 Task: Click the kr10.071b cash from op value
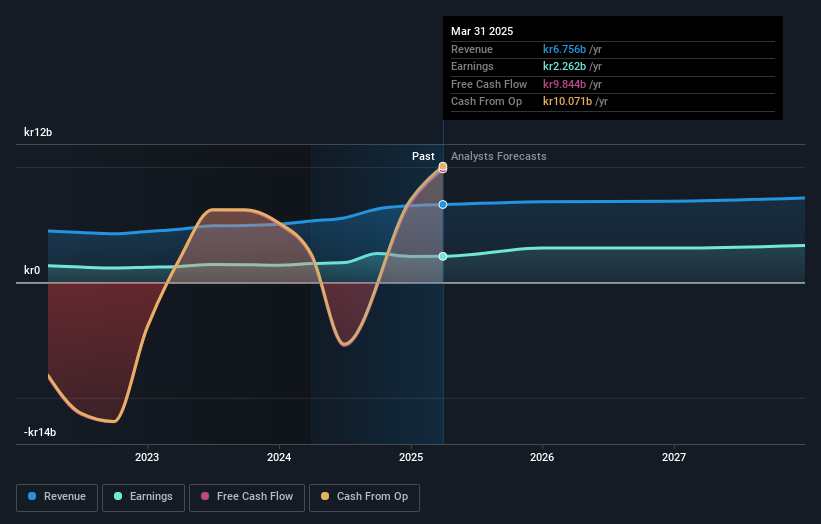[568, 102]
